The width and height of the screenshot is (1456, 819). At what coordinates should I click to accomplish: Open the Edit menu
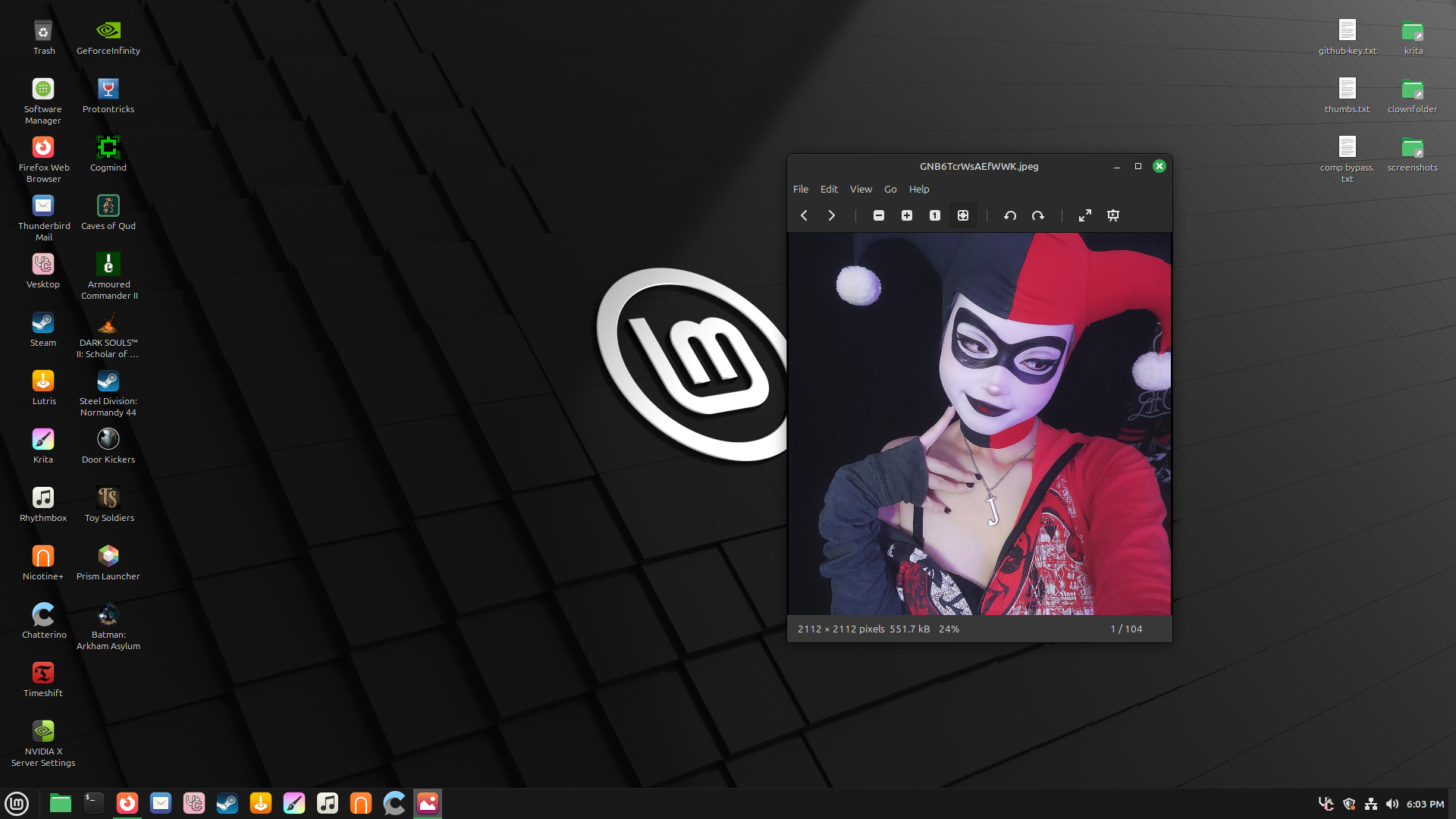(829, 189)
